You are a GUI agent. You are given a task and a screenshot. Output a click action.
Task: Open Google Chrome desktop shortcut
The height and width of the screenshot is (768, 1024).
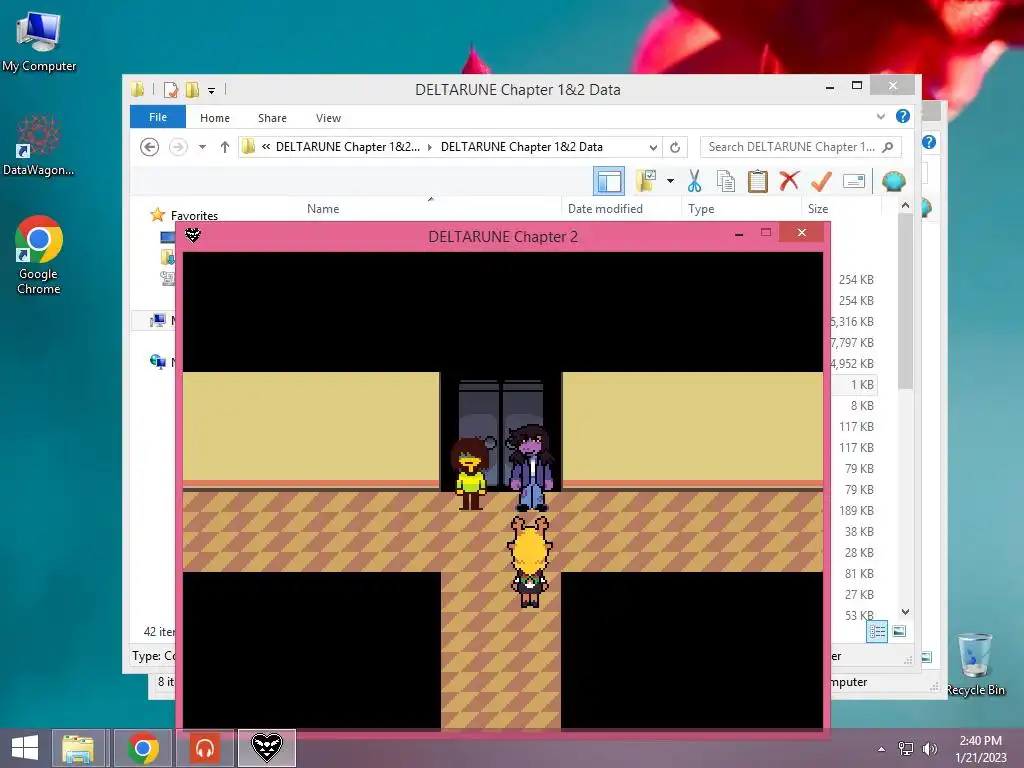point(39,255)
